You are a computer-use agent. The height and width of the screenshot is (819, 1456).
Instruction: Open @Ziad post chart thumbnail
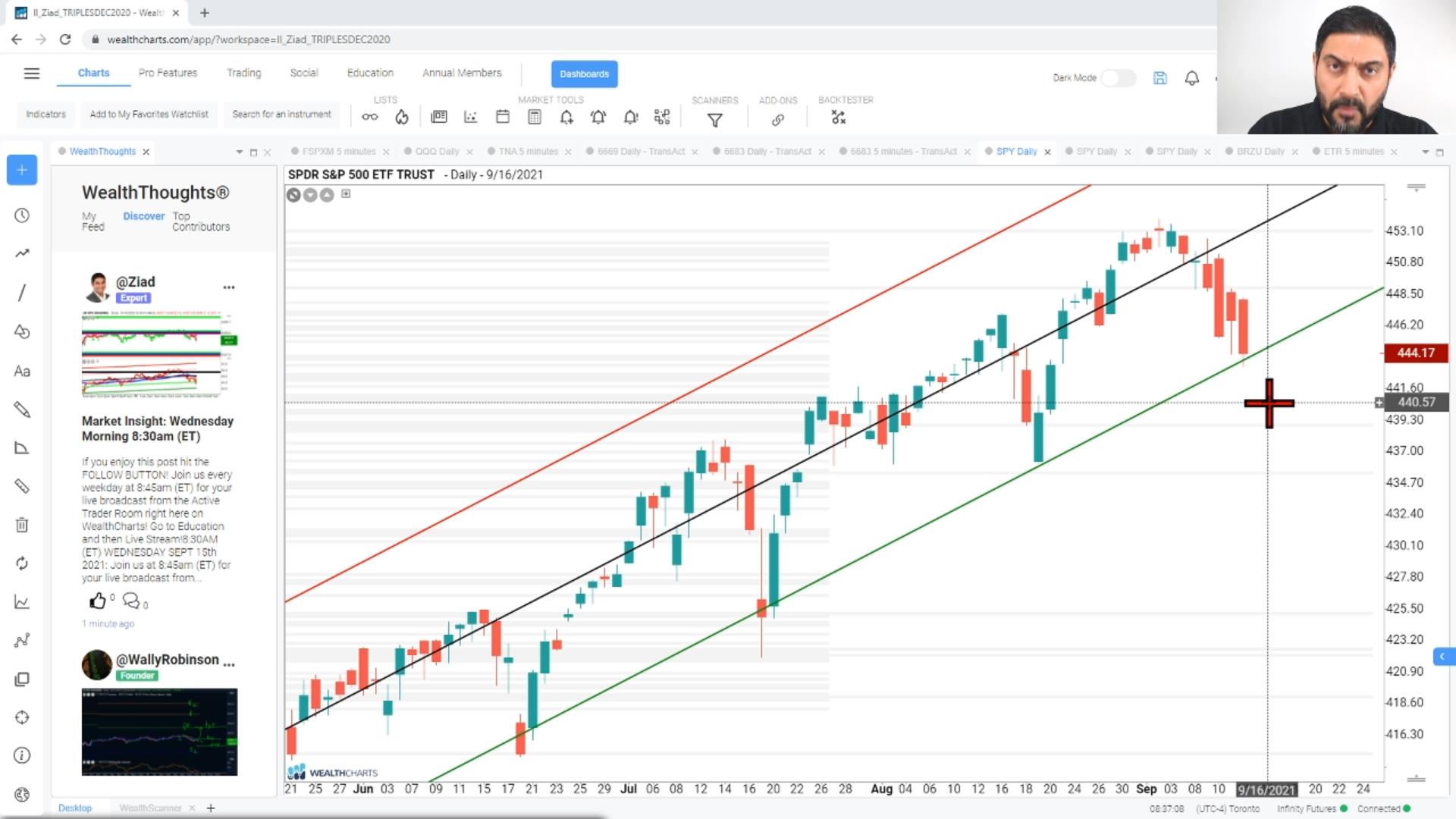tap(159, 354)
